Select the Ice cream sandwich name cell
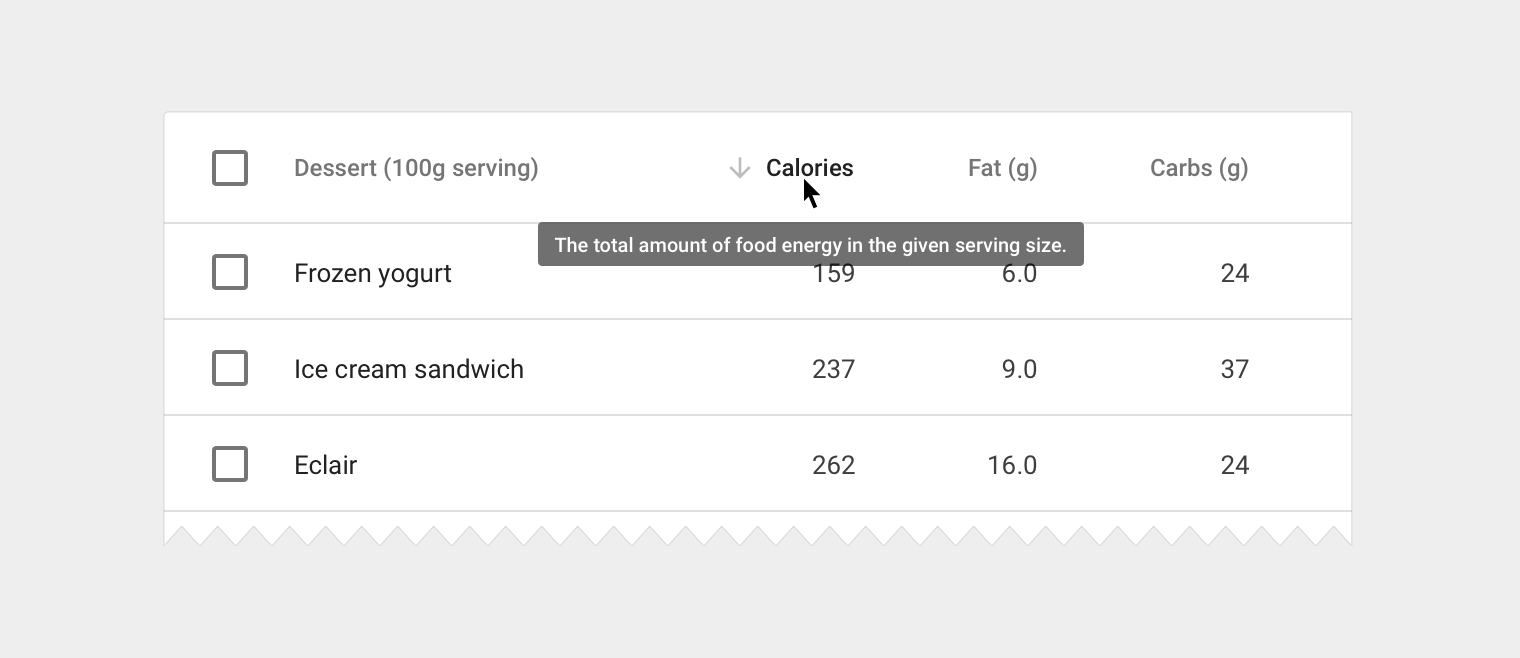The height and width of the screenshot is (658, 1520). point(408,369)
